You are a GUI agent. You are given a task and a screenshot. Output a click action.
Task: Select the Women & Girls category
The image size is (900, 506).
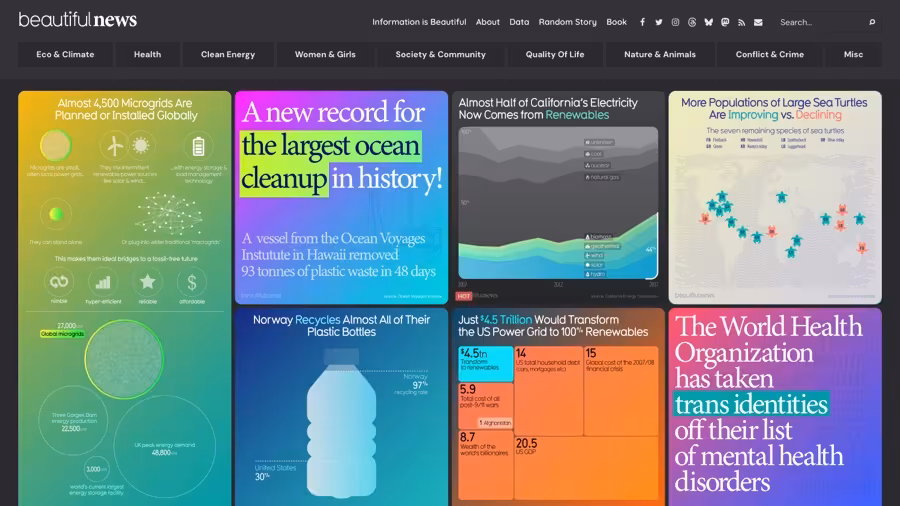coord(325,55)
